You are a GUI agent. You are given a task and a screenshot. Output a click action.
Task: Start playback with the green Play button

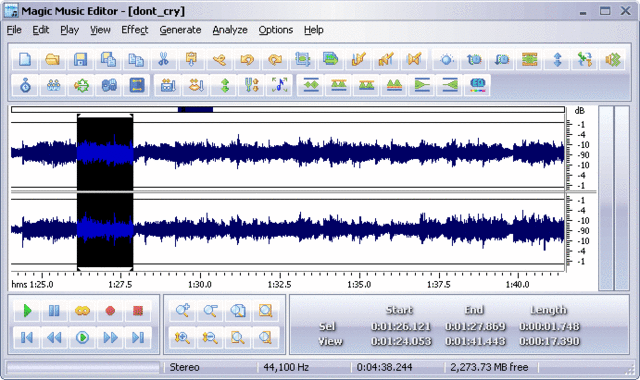pos(27,311)
